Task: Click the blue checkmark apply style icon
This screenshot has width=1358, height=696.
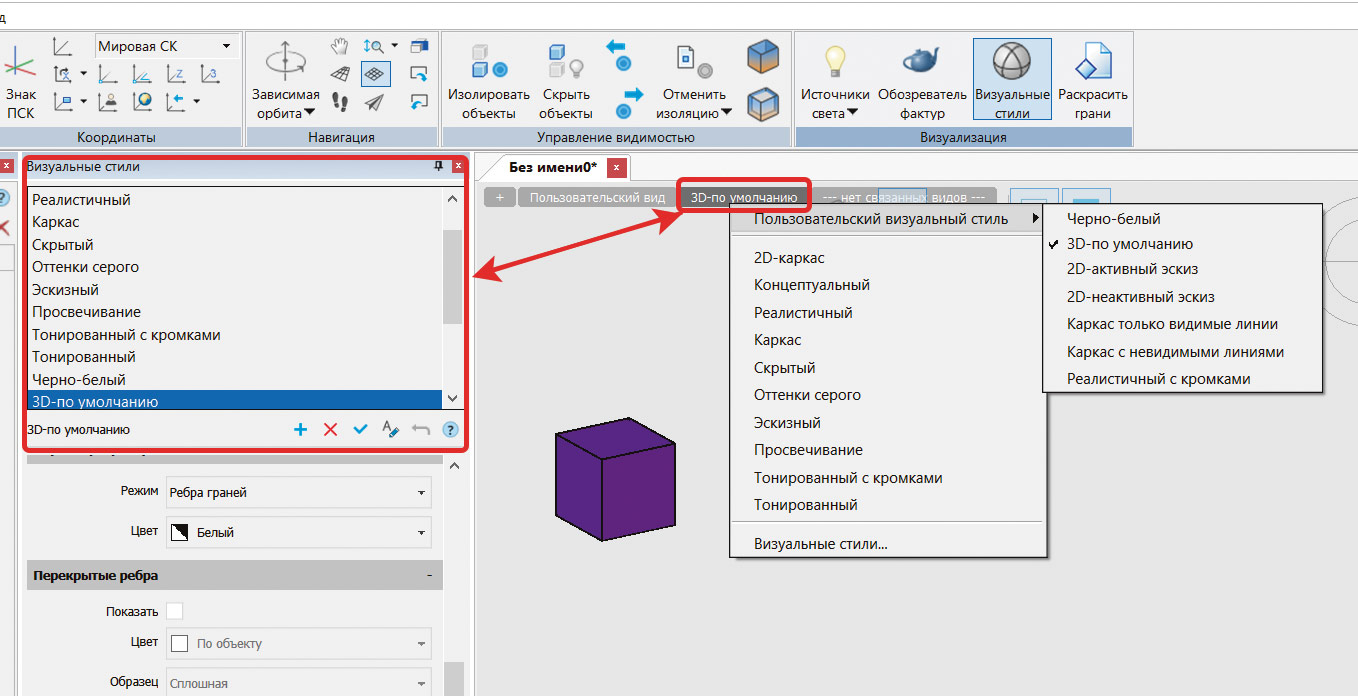Action: coord(360,429)
